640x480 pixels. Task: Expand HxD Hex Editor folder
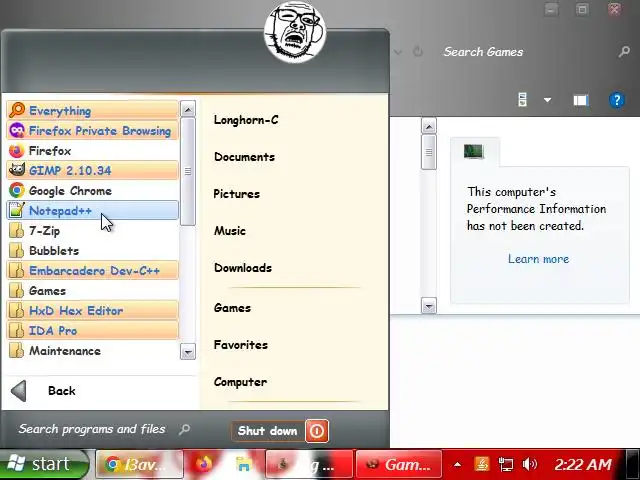point(93,310)
